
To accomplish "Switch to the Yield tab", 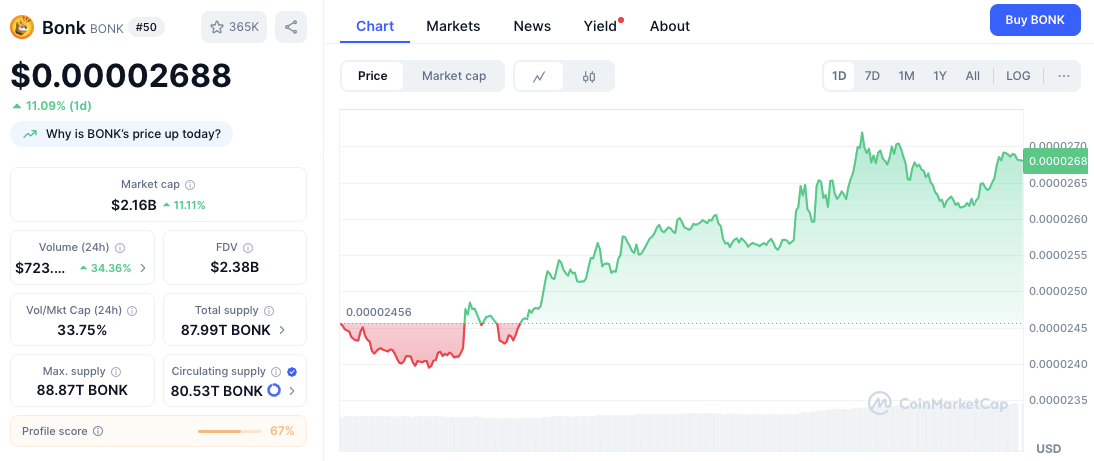I will tap(600, 26).
